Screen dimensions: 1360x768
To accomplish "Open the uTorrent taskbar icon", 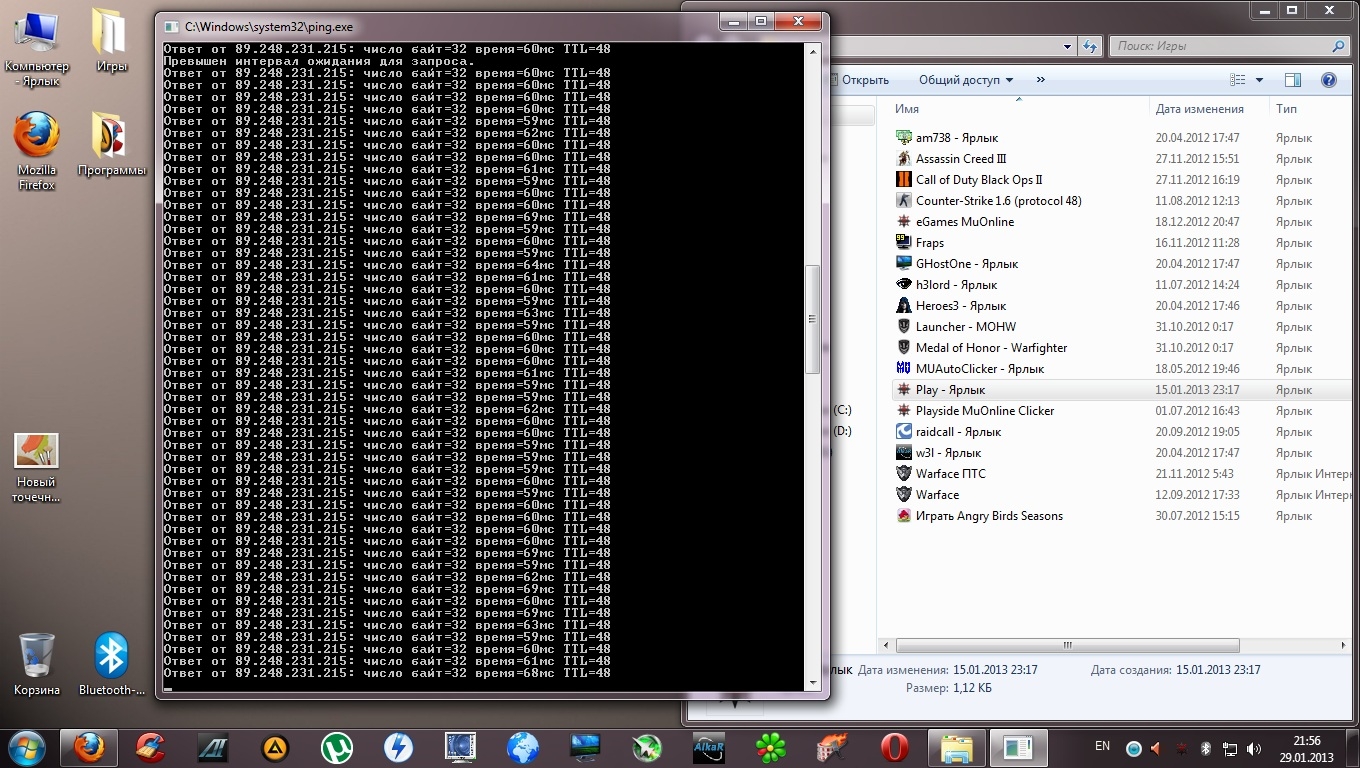I will [336, 747].
